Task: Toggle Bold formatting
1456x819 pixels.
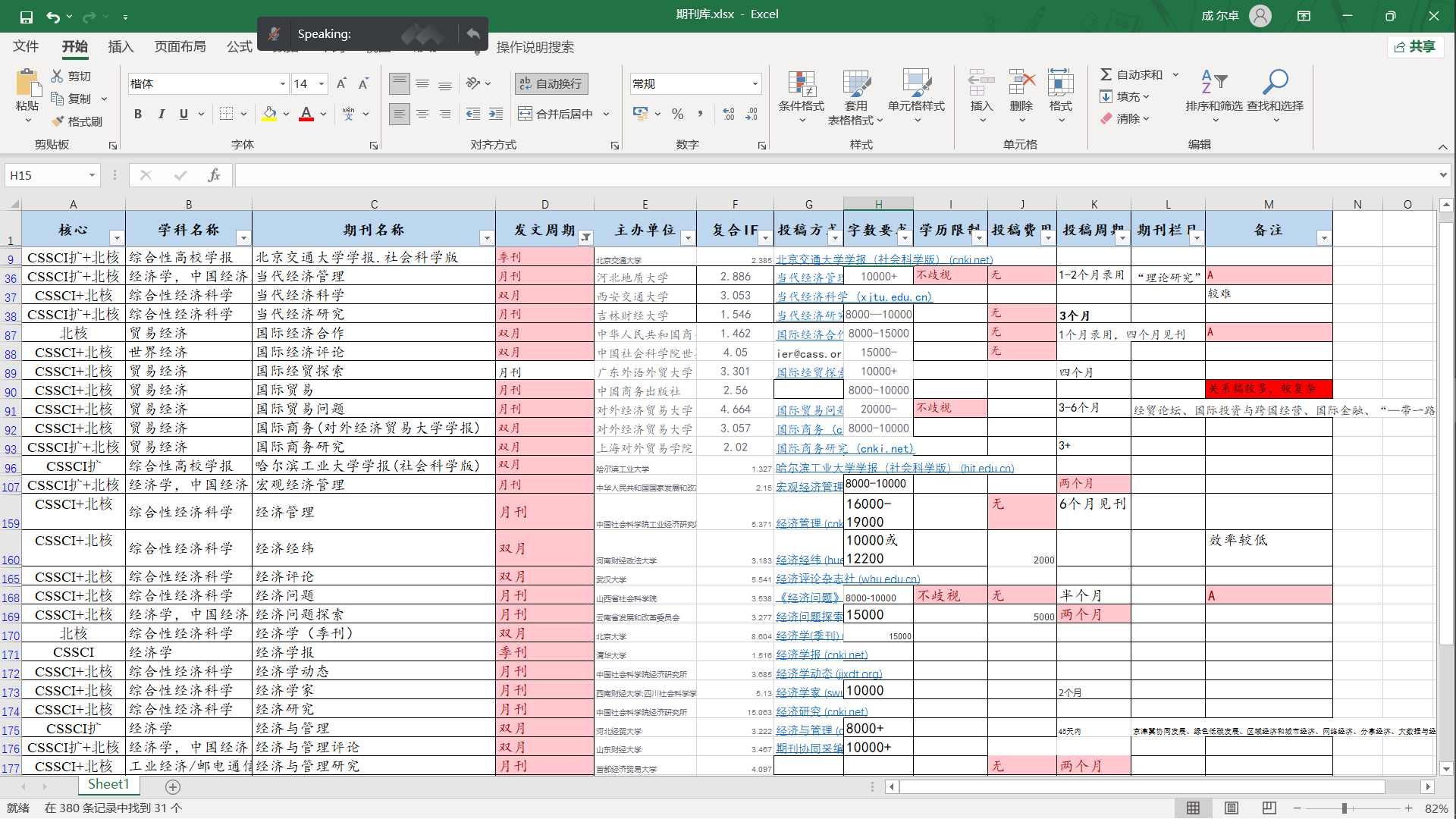Action: click(138, 114)
